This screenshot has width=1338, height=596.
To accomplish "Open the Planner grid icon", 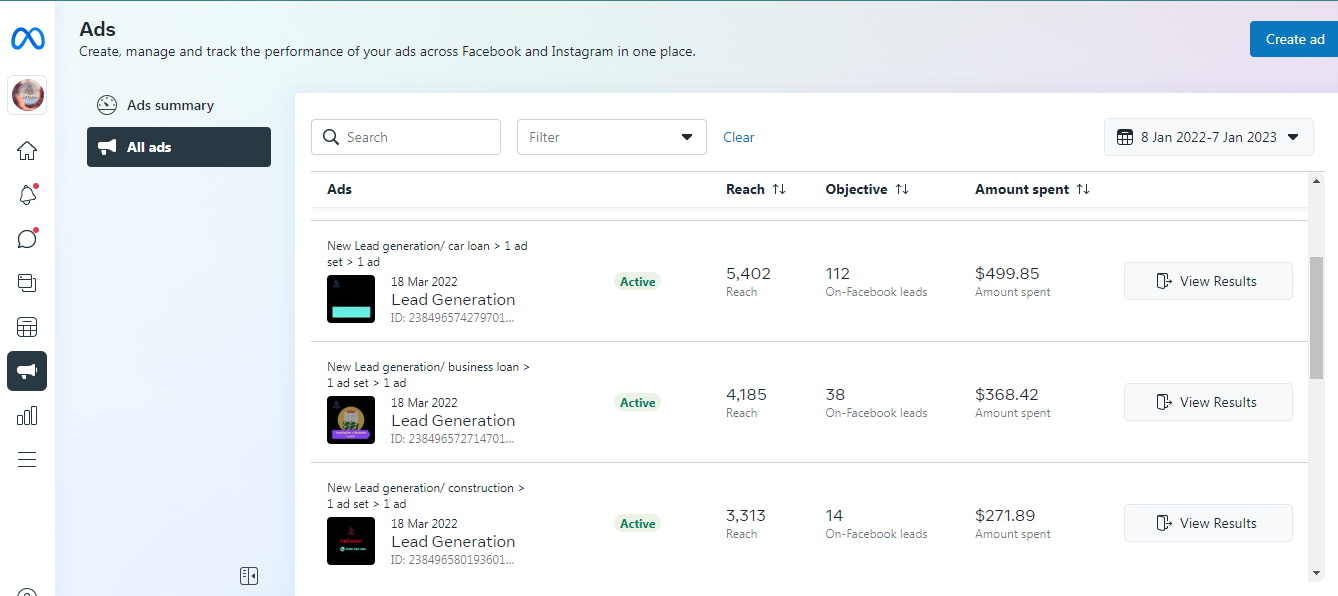I will tap(27, 327).
